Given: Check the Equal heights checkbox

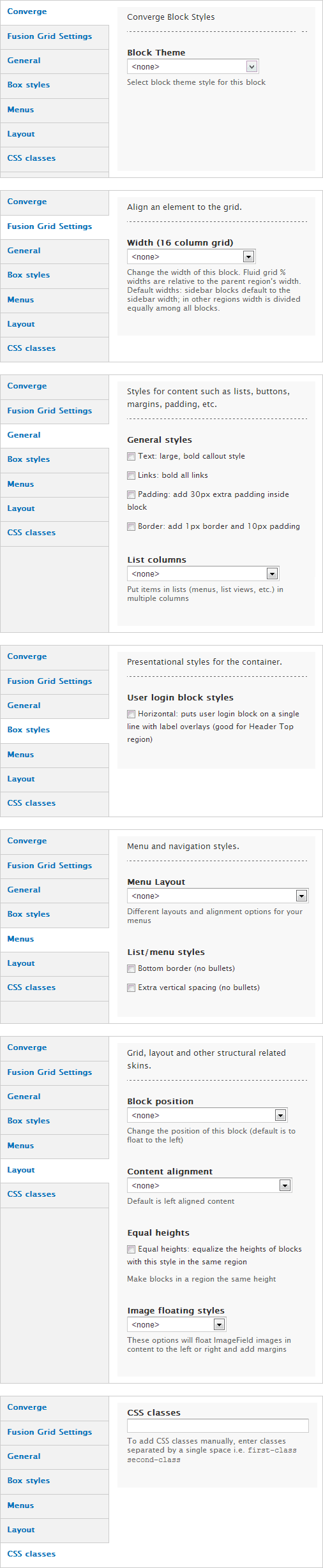Looking at the screenshot, I should point(131,1250).
